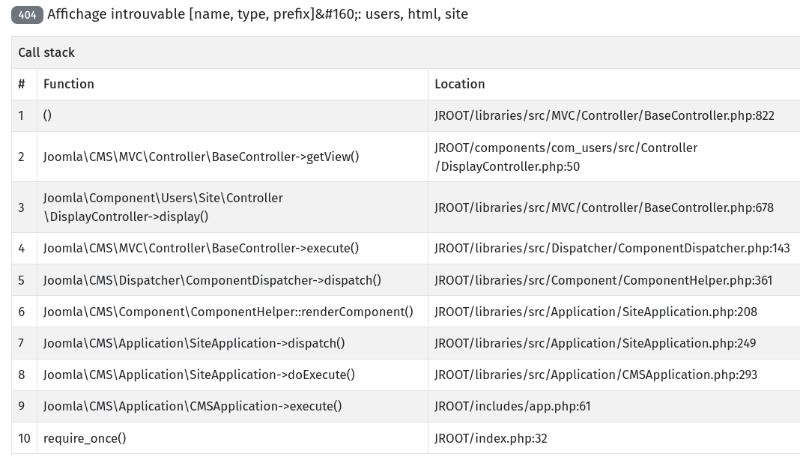
Task: Click location ComponentDispatcher.php:143
Action: [612, 248]
